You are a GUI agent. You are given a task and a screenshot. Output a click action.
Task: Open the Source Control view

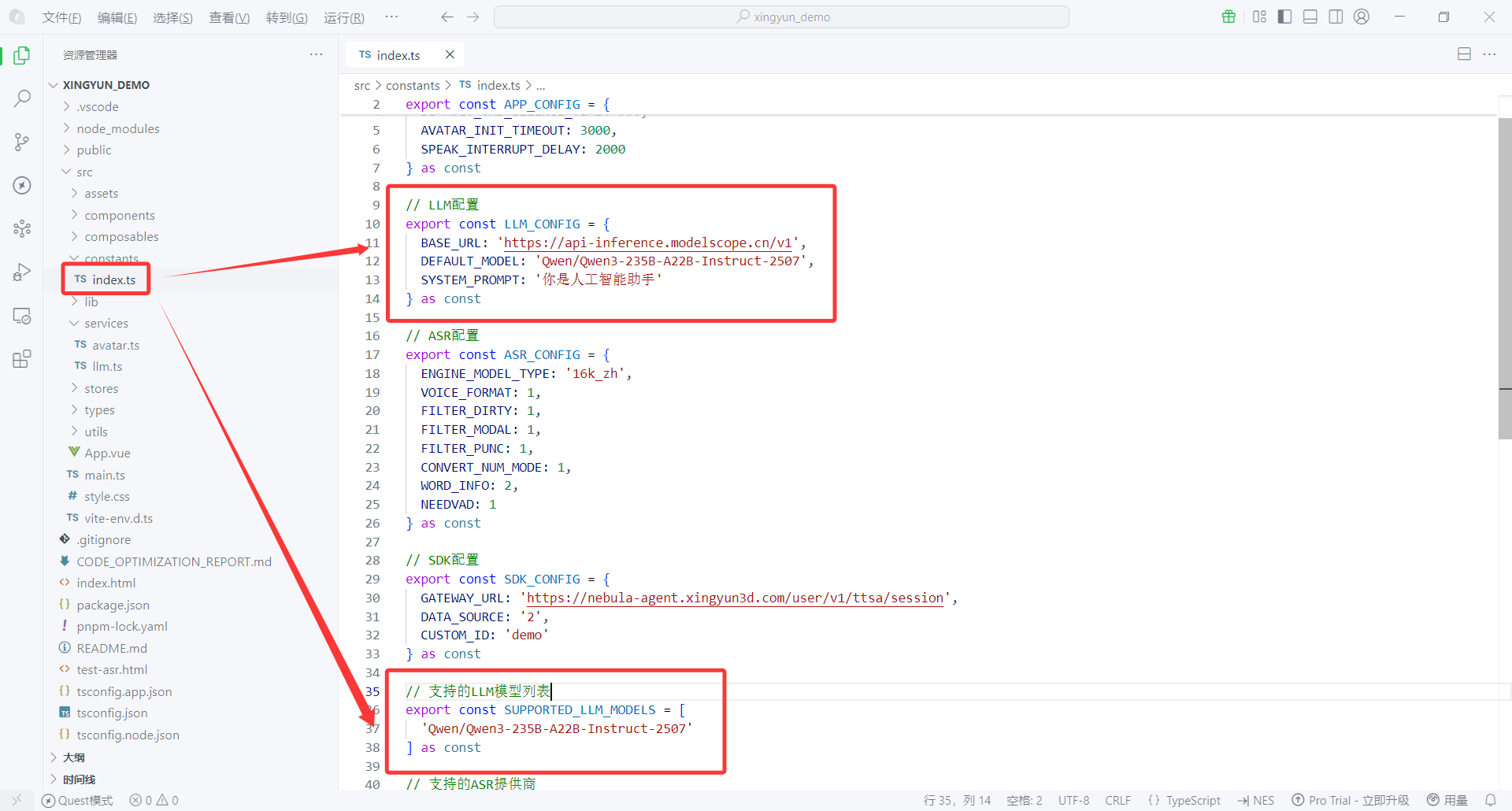pos(22,142)
